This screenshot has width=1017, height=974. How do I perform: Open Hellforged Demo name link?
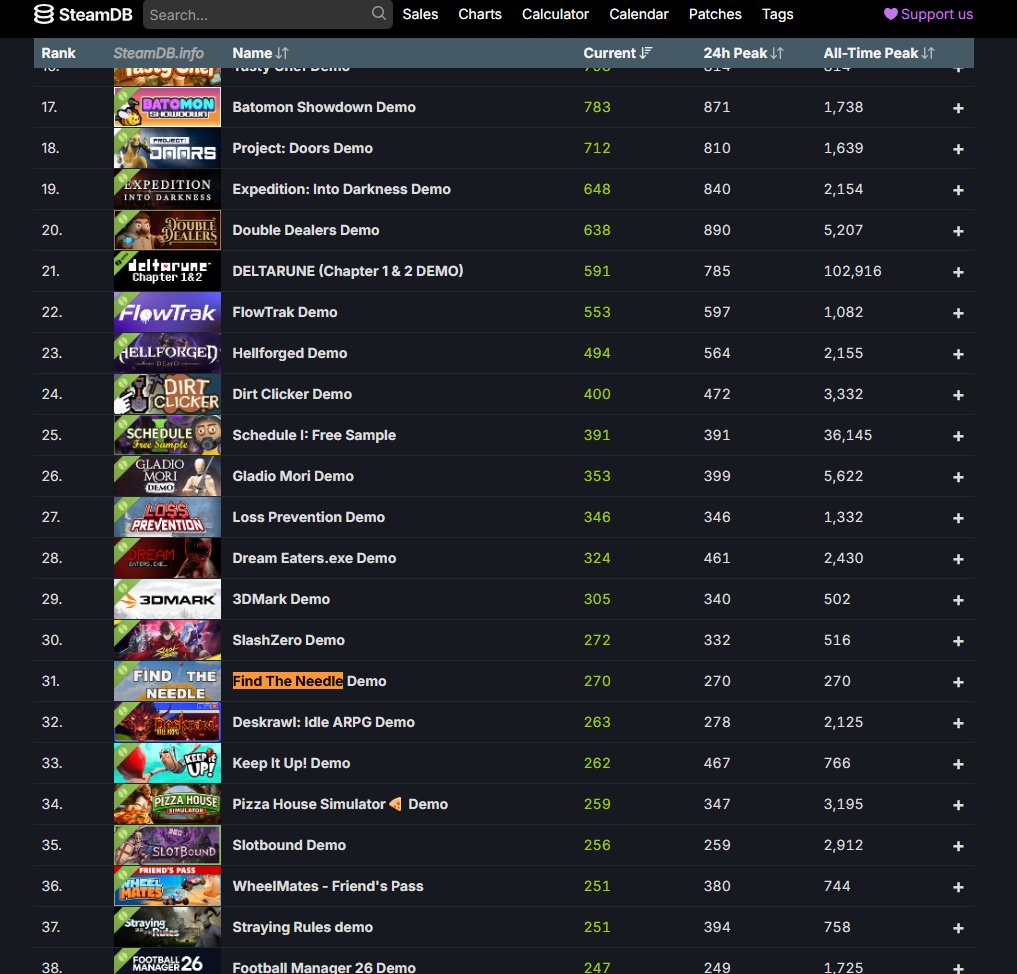(x=290, y=353)
